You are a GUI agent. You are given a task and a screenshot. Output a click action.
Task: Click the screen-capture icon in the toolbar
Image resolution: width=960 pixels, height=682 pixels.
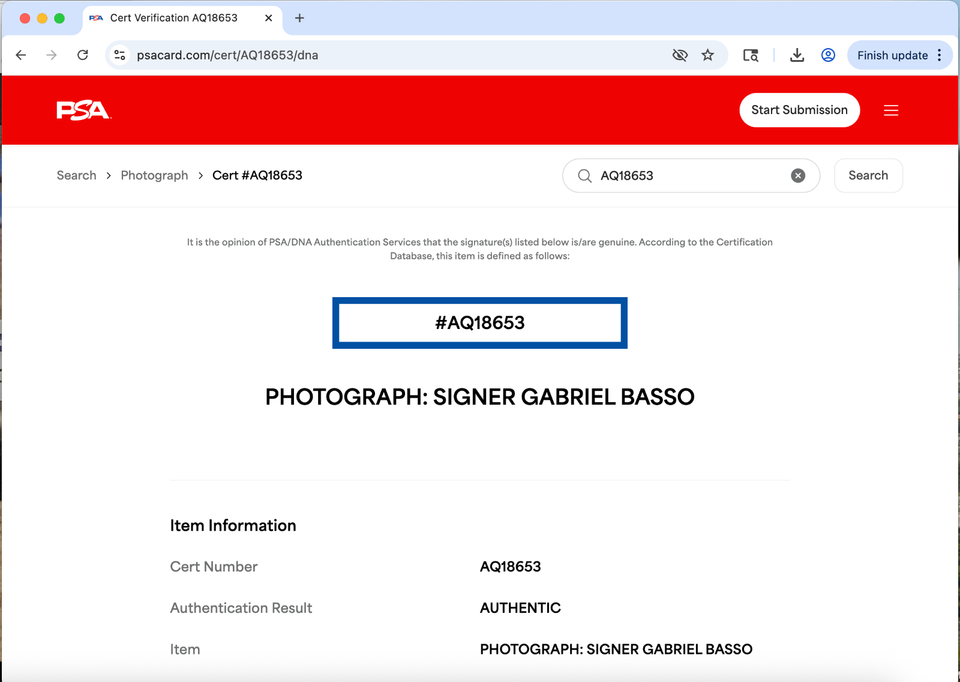point(750,55)
